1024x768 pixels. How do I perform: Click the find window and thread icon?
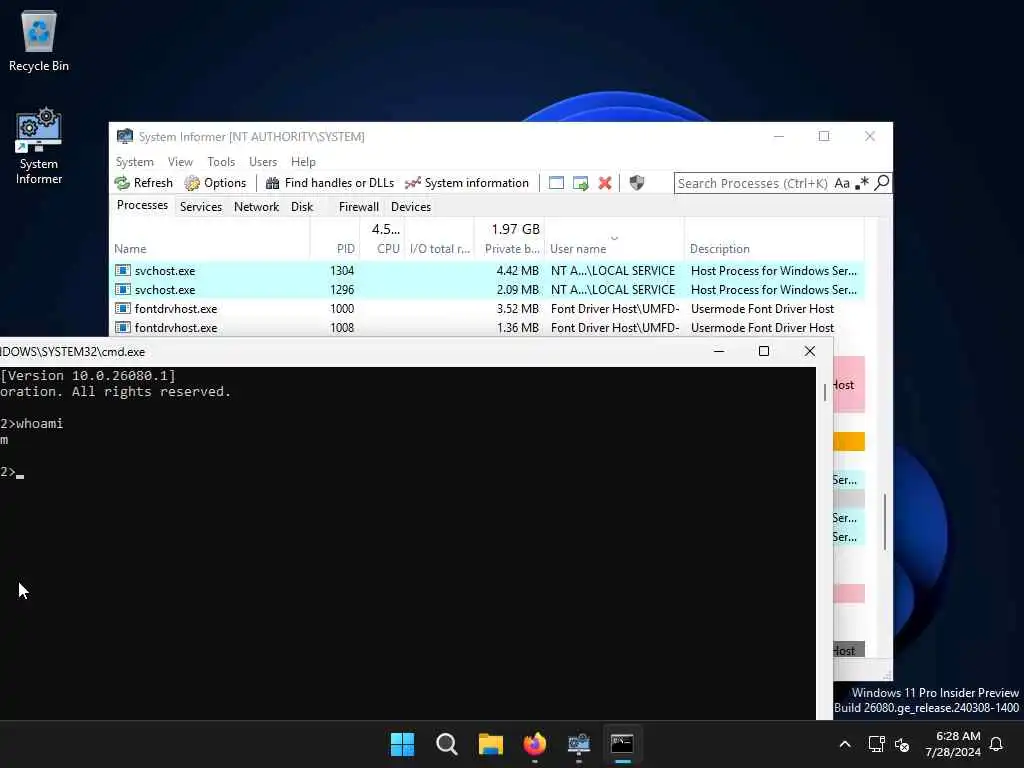(581, 183)
